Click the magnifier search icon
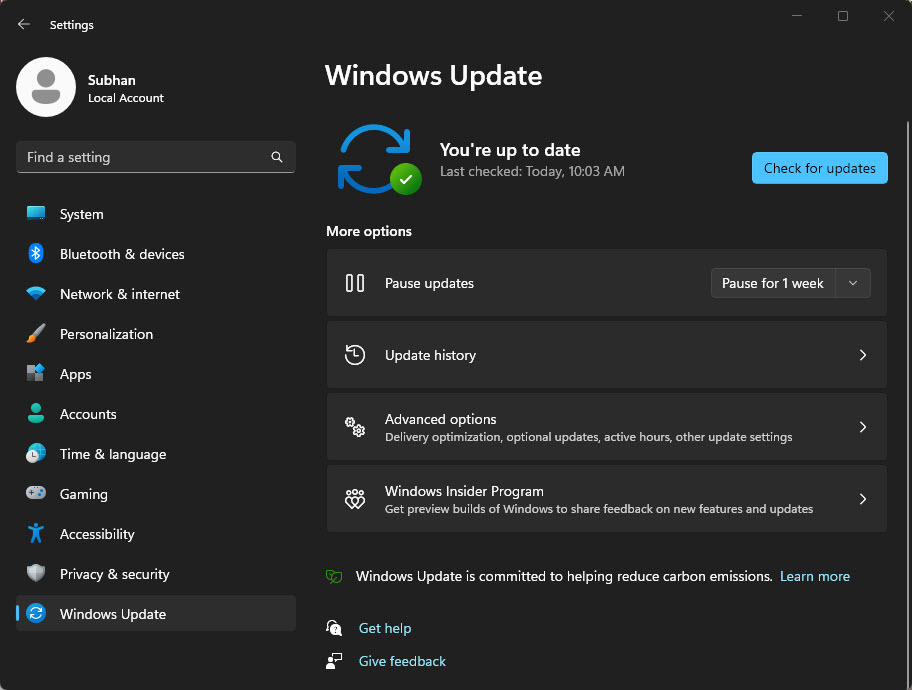Viewport: 912px width, 690px height. click(277, 157)
